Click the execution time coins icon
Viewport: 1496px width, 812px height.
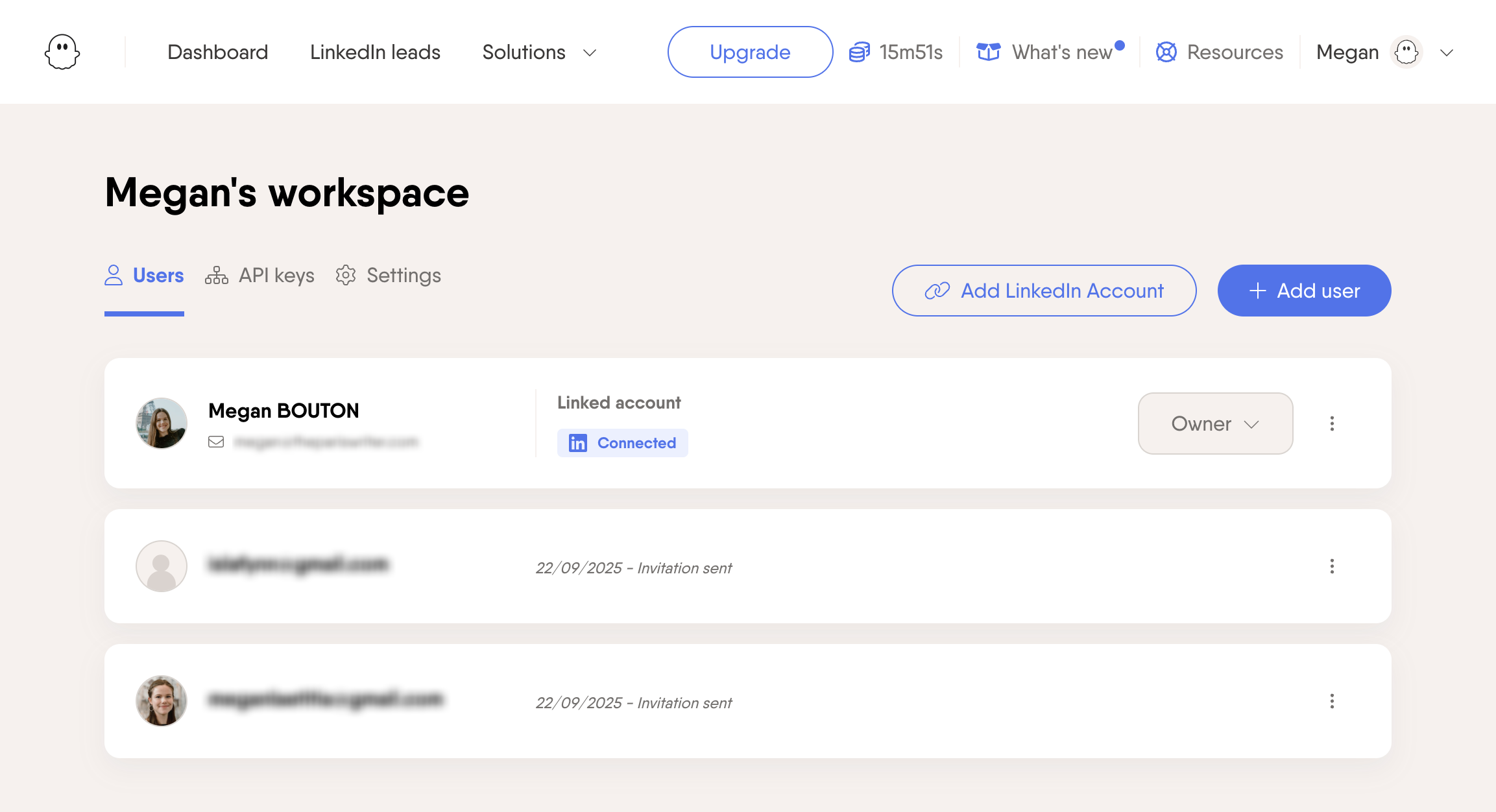pos(860,52)
